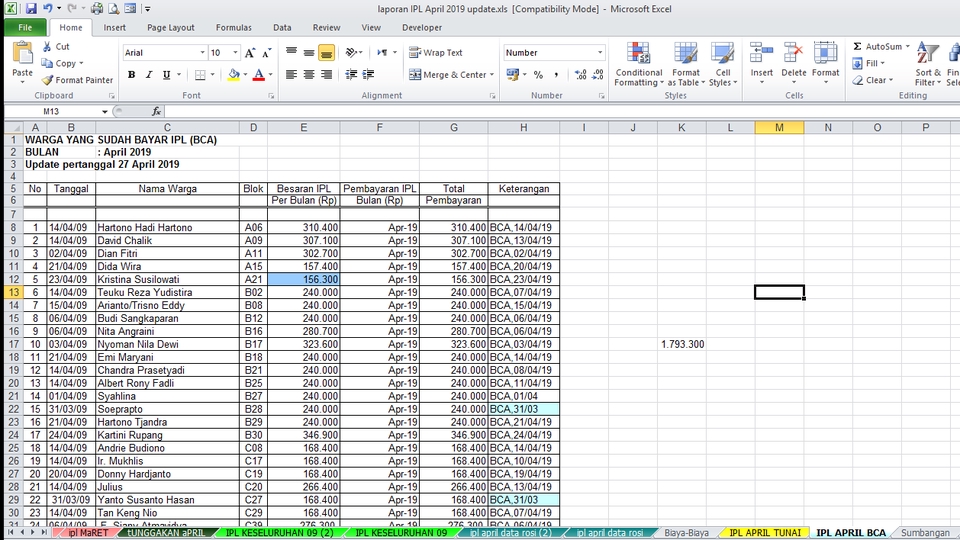Click the Quick Print icon in title bar
The width and height of the screenshot is (960, 540).
[x=97, y=9]
